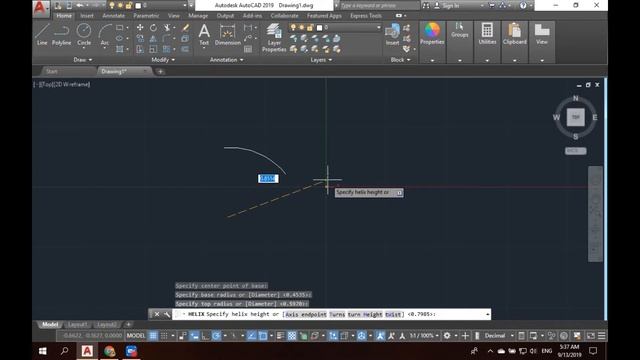Activate the Move tool
Screen dimensions: 640x360
[x=140, y=28]
